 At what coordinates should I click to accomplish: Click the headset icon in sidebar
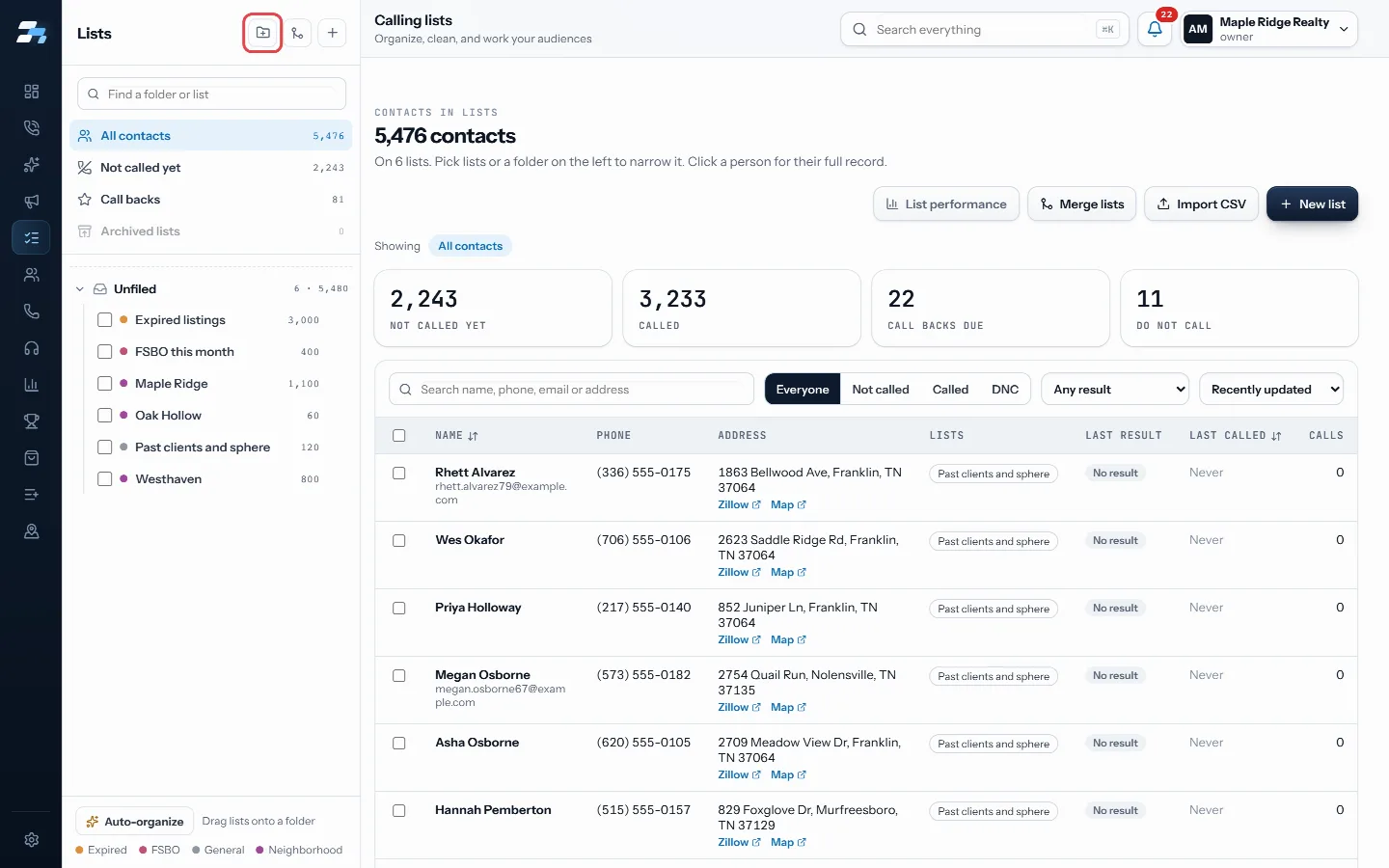pos(31,348)
